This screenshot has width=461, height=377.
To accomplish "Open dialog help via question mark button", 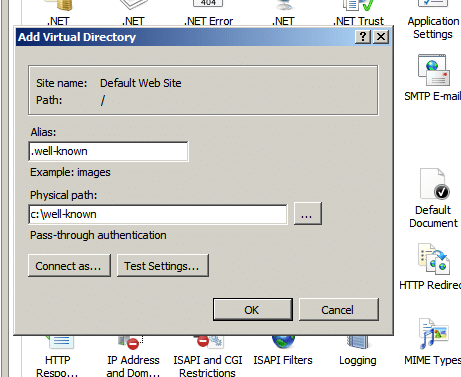I will [x=363, y=36].
